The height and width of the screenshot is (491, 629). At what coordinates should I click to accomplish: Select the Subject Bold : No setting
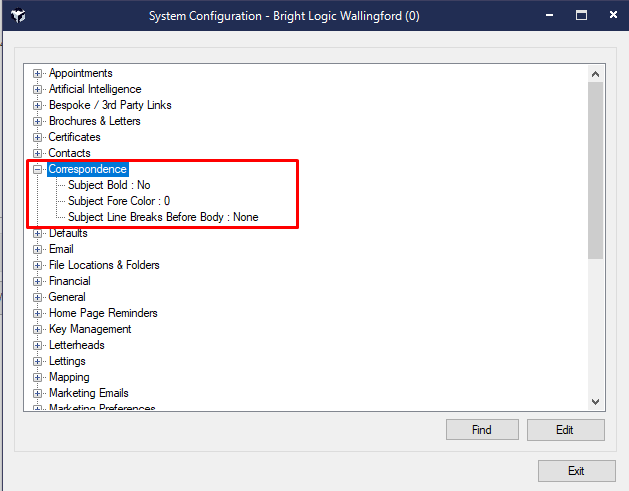[109, 185]
